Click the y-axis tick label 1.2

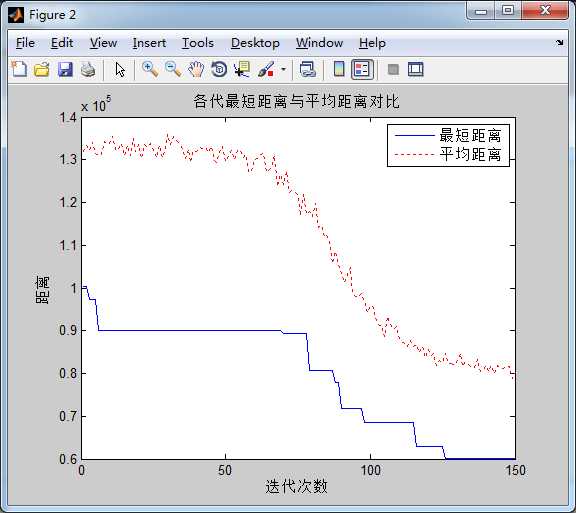(x=68, y=202)
